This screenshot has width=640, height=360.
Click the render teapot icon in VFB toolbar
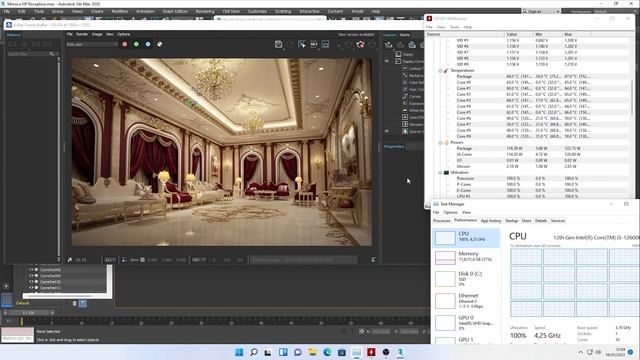pos(360,44)
